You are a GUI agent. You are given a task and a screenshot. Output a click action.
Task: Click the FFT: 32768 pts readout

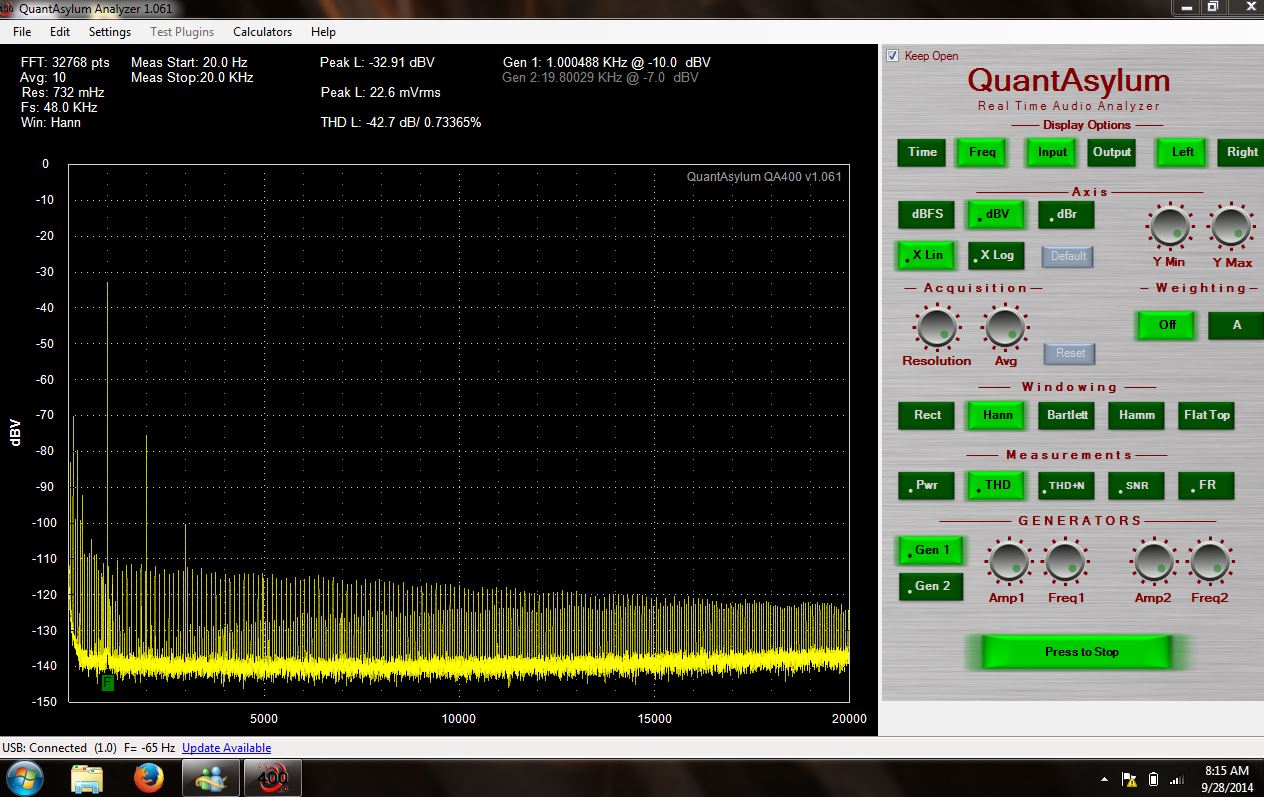(x=65, y=62)
